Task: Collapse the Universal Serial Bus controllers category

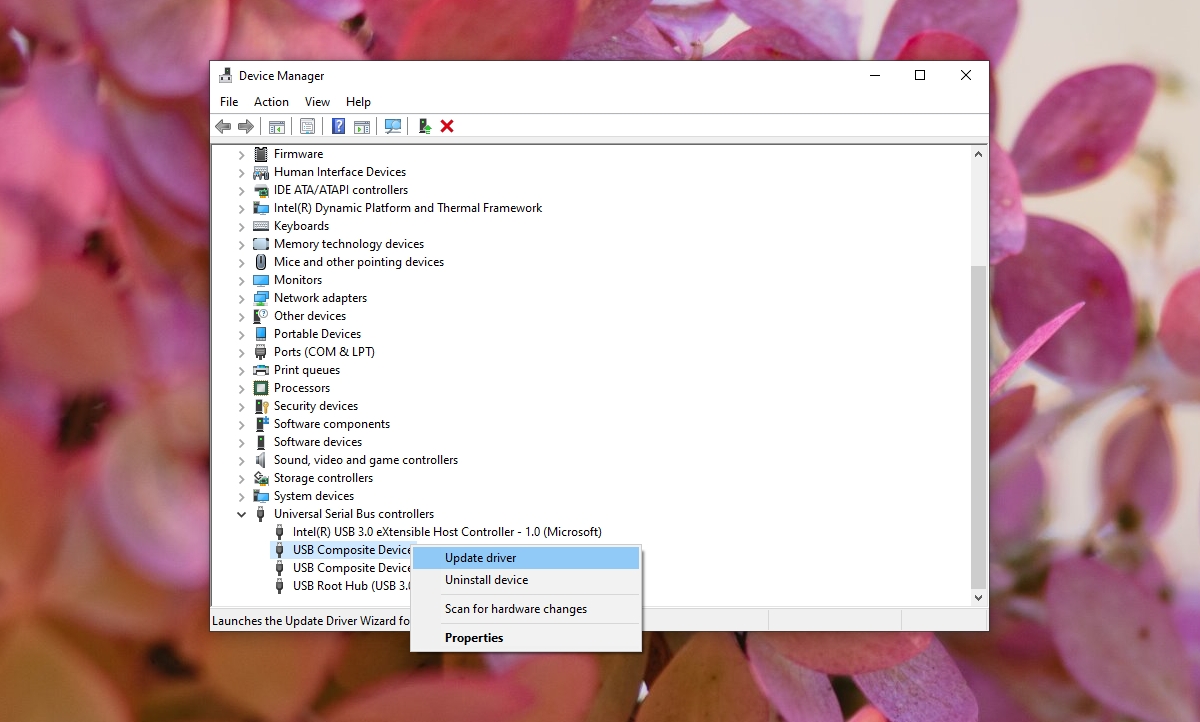Action: 241,513
